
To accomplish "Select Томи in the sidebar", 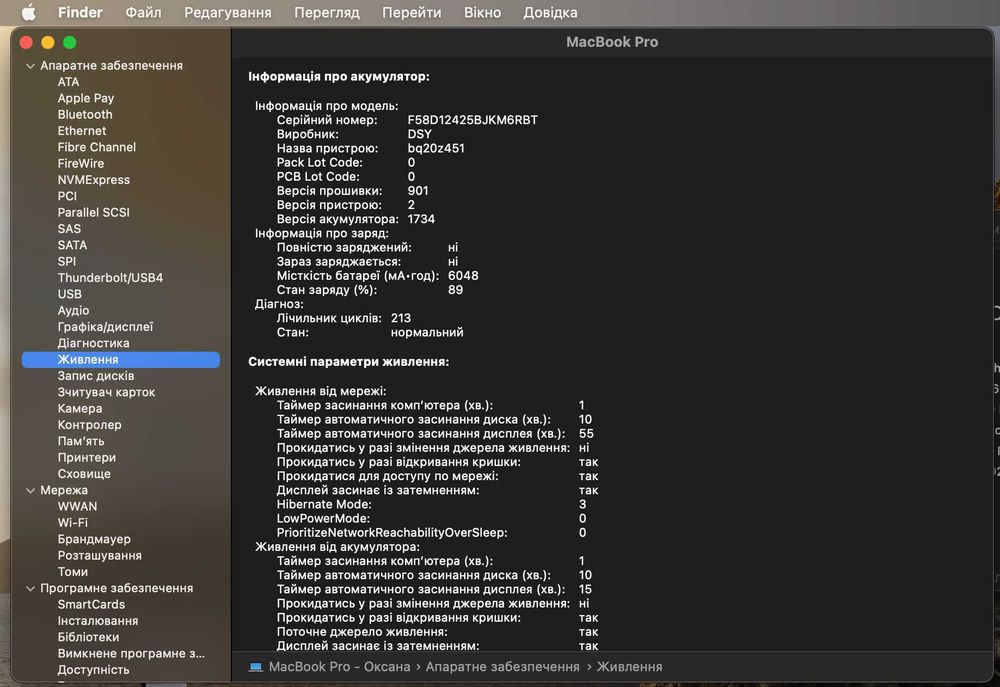I will point(73,572).
